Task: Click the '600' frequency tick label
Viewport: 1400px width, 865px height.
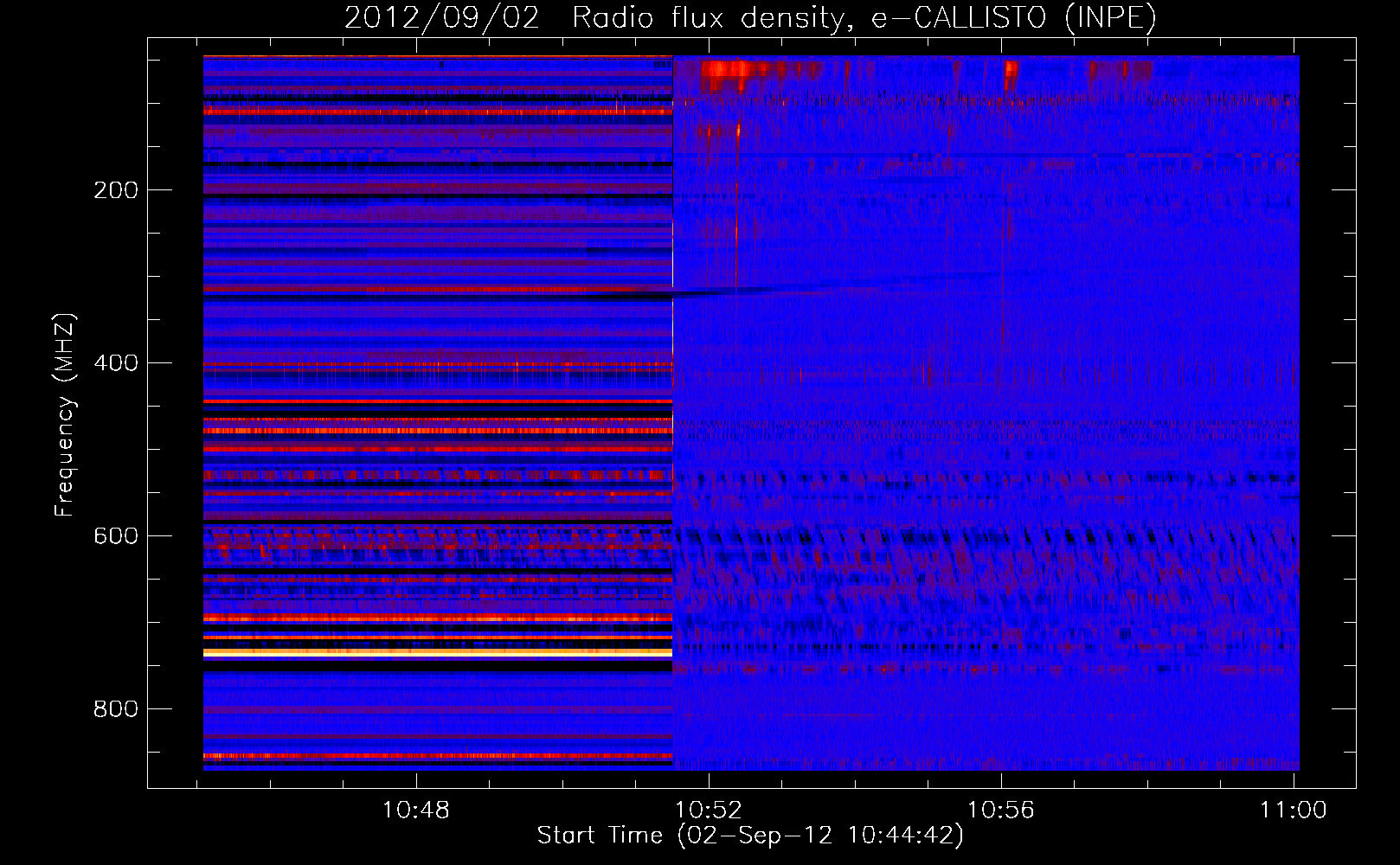Action: (x=116, y=536)
